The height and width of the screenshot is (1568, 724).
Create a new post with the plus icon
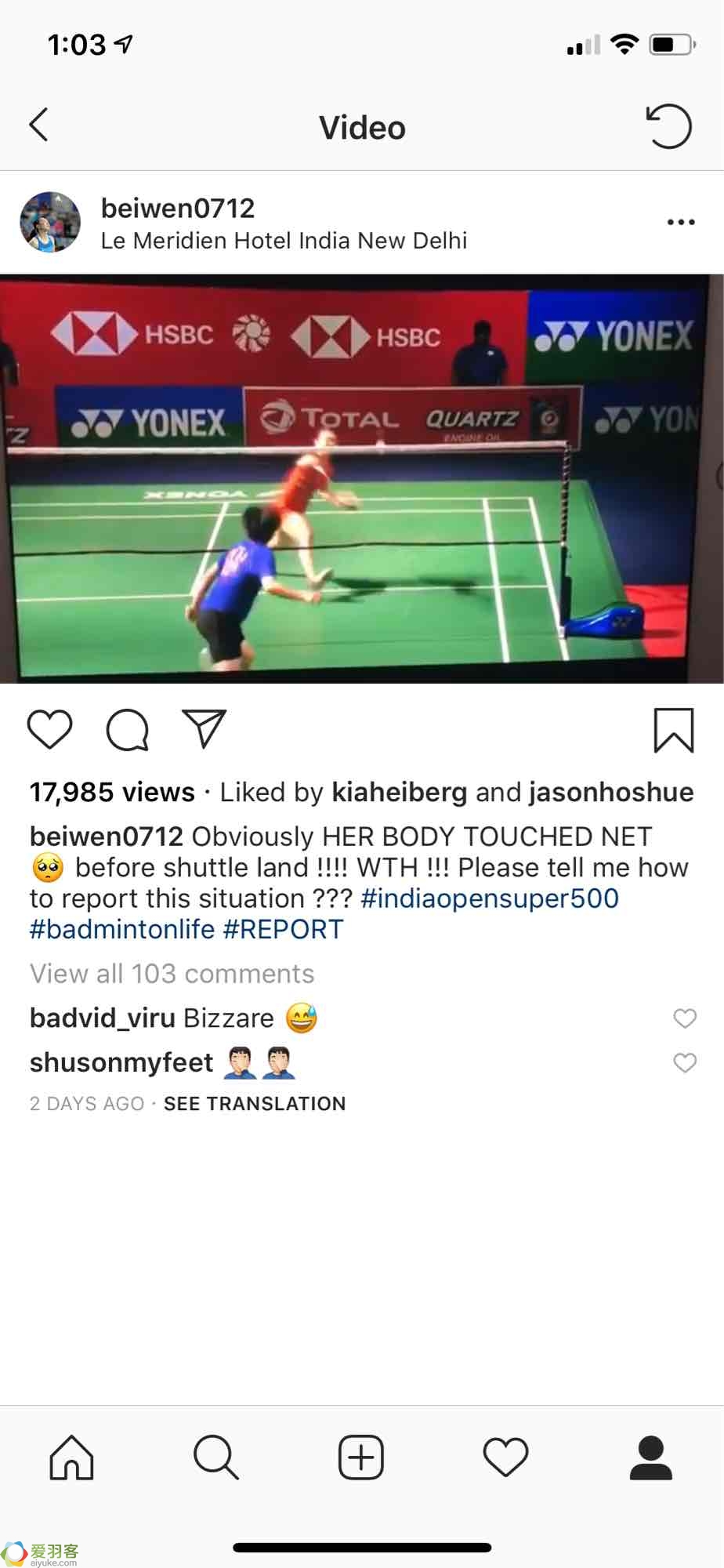click(x=361, y=1457)
